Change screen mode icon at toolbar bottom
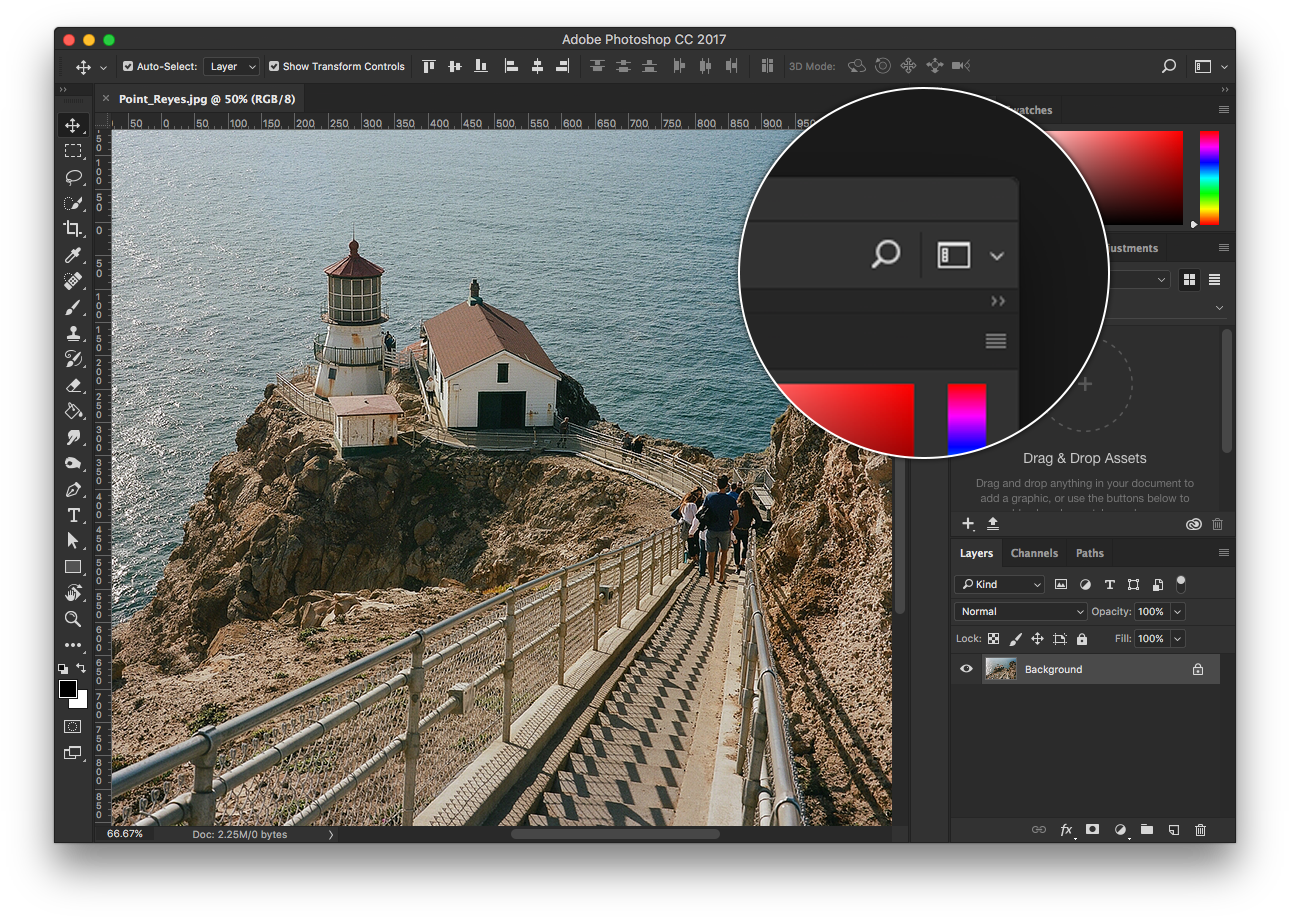1289x917 pixels. click(73, 753)
